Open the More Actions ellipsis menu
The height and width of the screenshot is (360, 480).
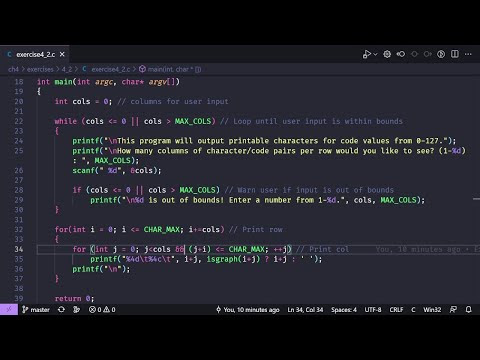point(468,54)
